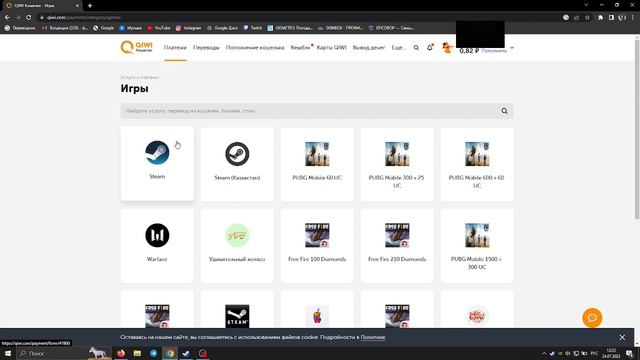Image resolution: width=640 pixels, height=360 pixels.
Task: Open the Карты QIWI tab
Action: (331, 48)
